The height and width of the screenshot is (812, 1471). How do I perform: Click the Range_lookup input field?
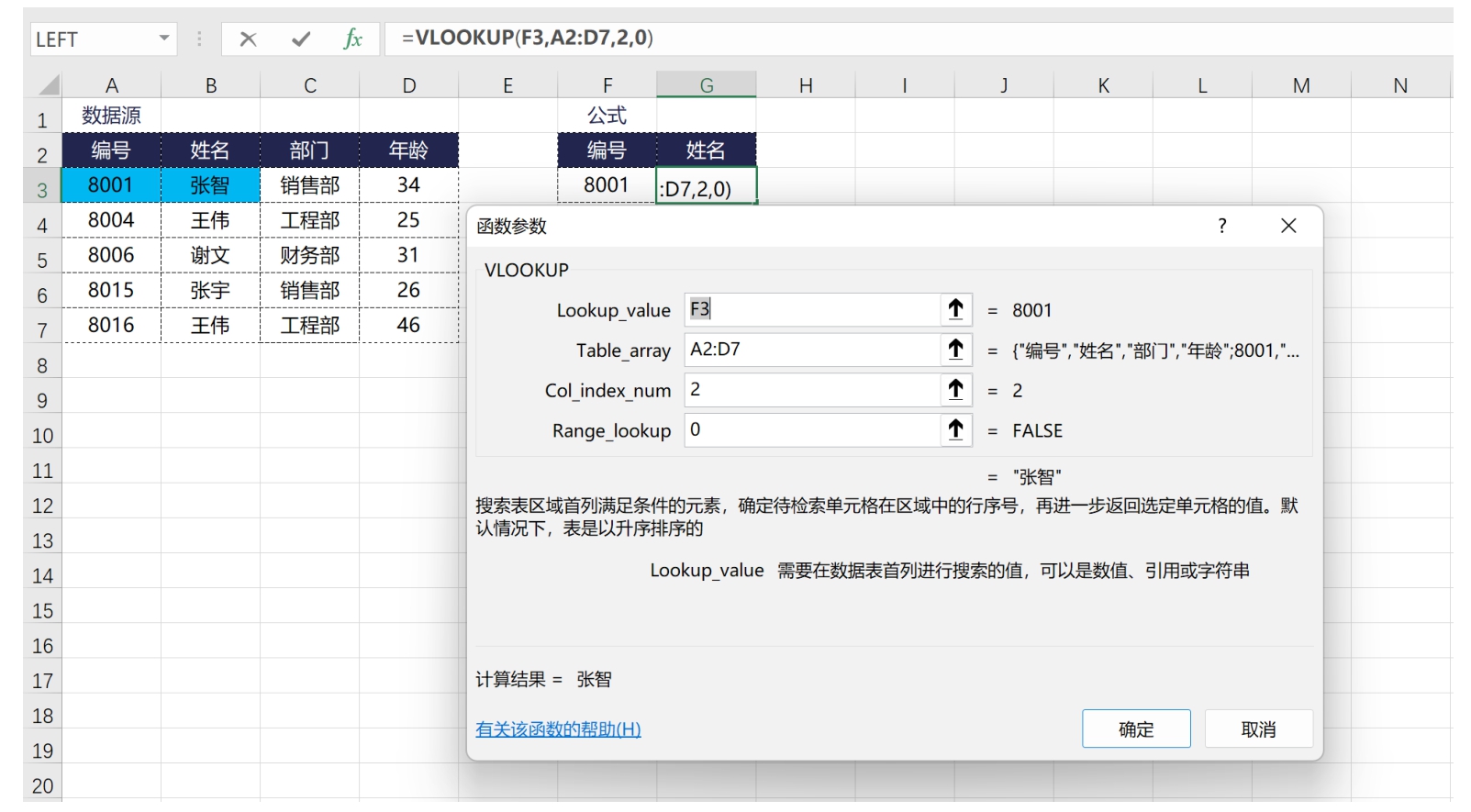click(812, 429)
